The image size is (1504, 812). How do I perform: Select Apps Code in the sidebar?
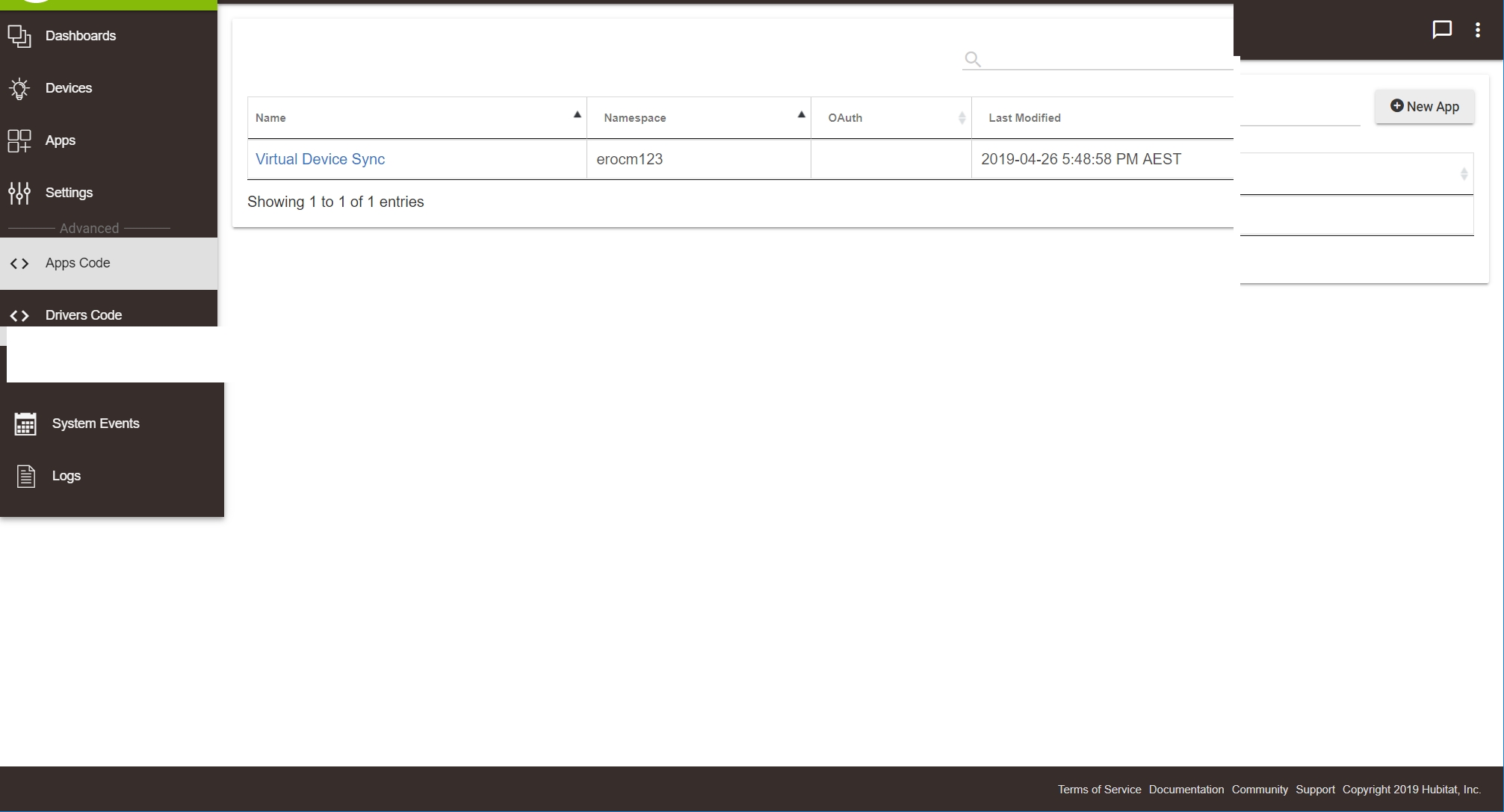tap(78, 263)
